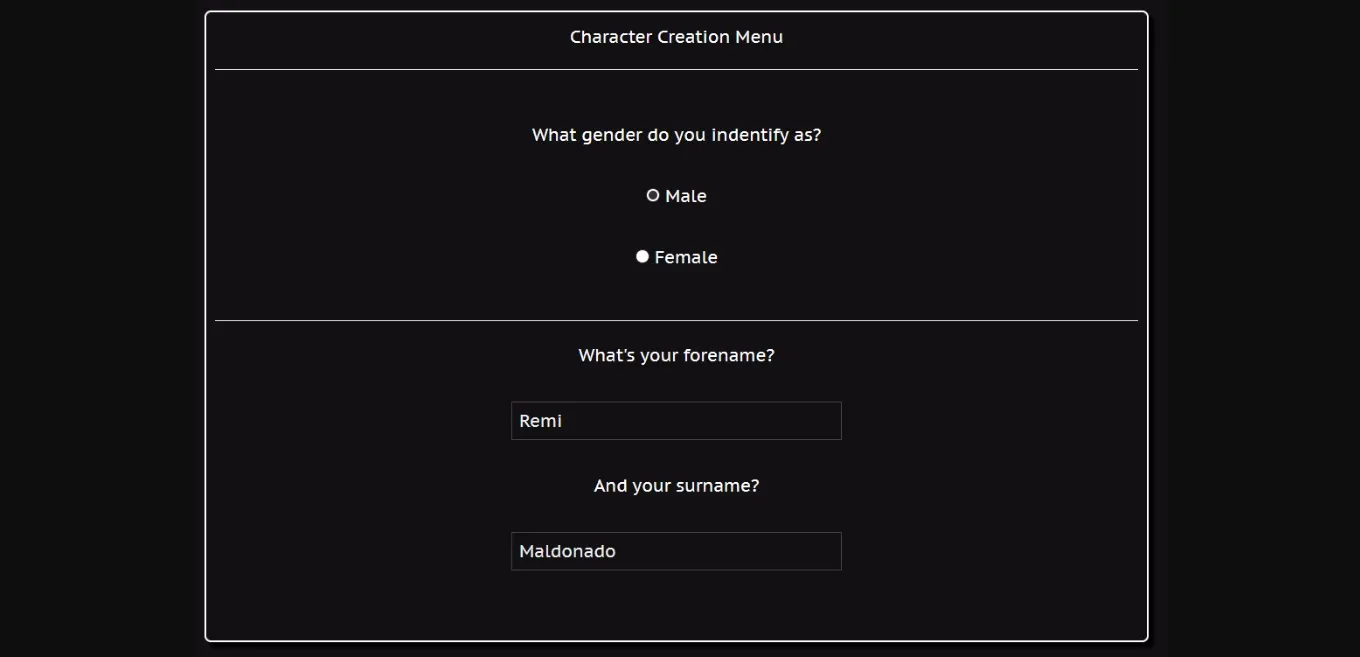This screenshot has height=657, width=1360.
Task: Click the lower divider line
Action: tap(676, 319)
